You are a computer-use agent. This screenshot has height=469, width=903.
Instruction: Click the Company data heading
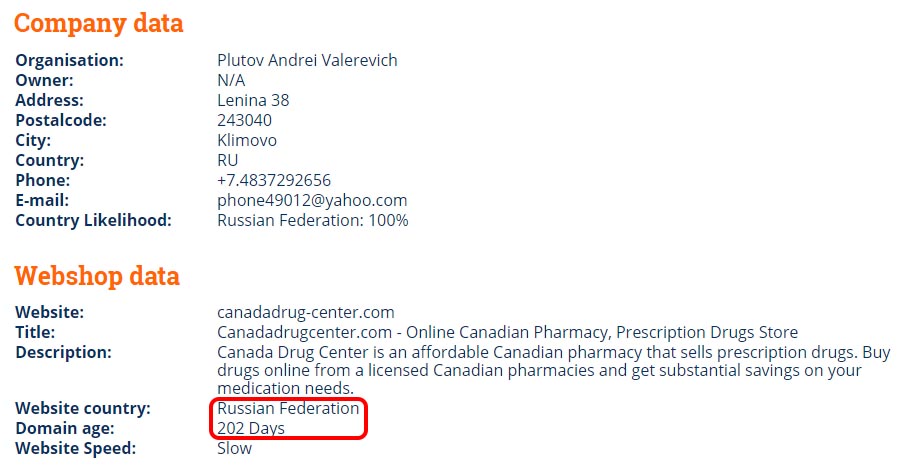(x=98, y=24)
